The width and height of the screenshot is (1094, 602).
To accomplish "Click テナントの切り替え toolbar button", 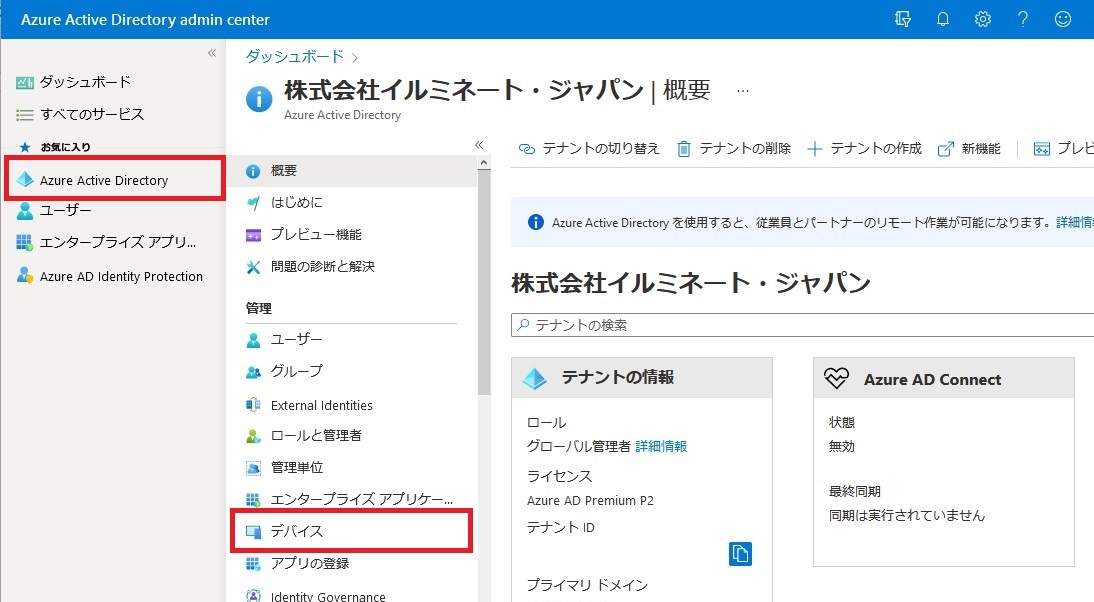I will point(589,149).
